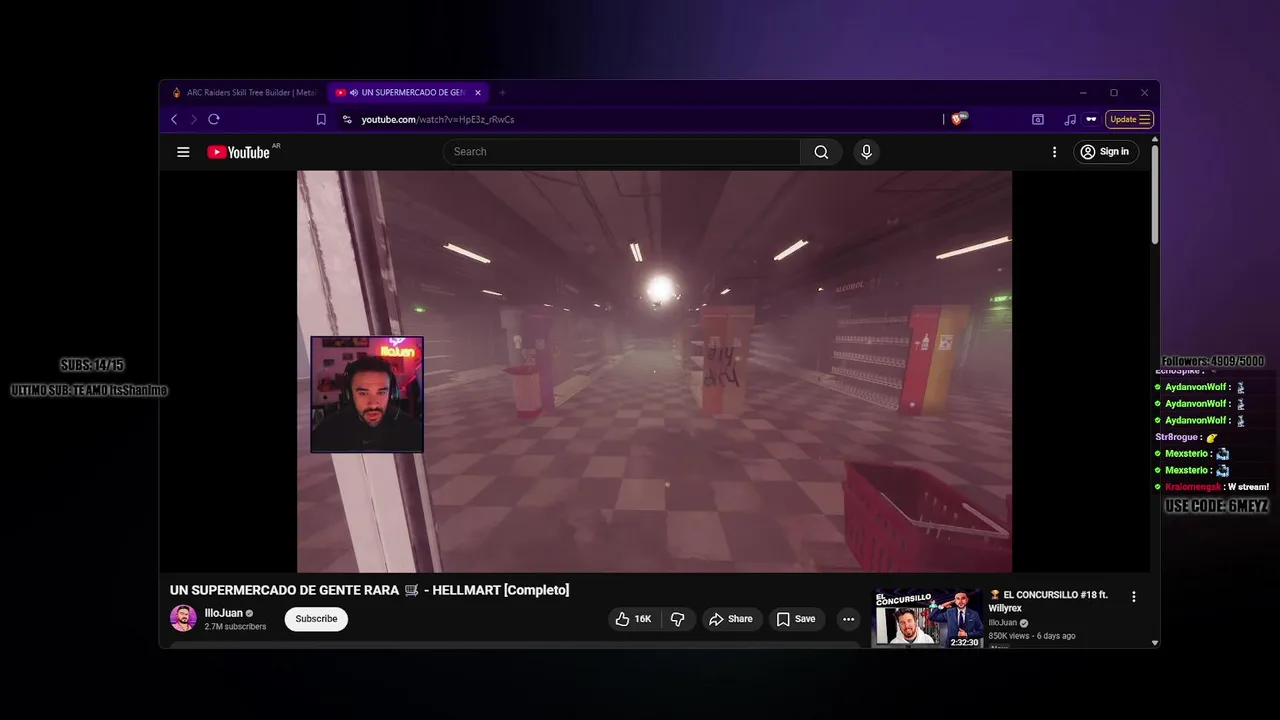Like the video (16K)
This screenshot has width=1280, height=720.
click(633, 619)
